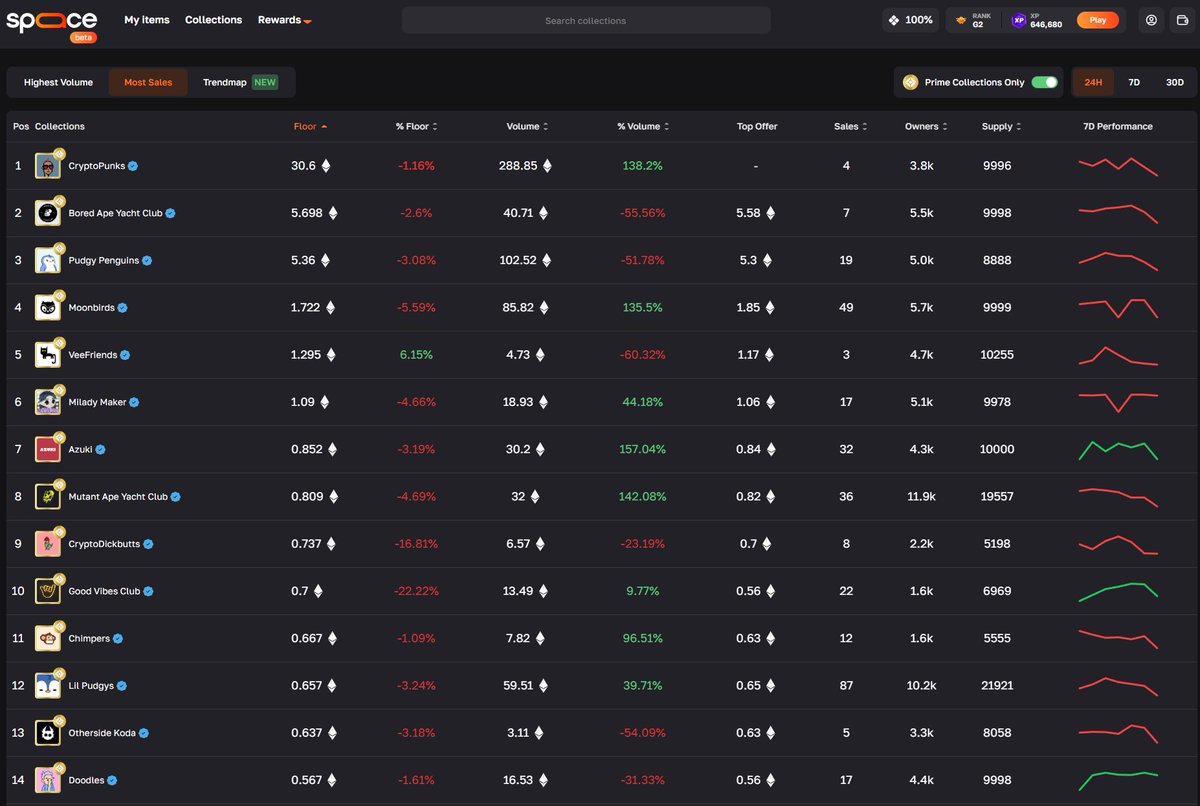Sort by Supply column
Screen dimensions: 1200x806
[1002, 126]
